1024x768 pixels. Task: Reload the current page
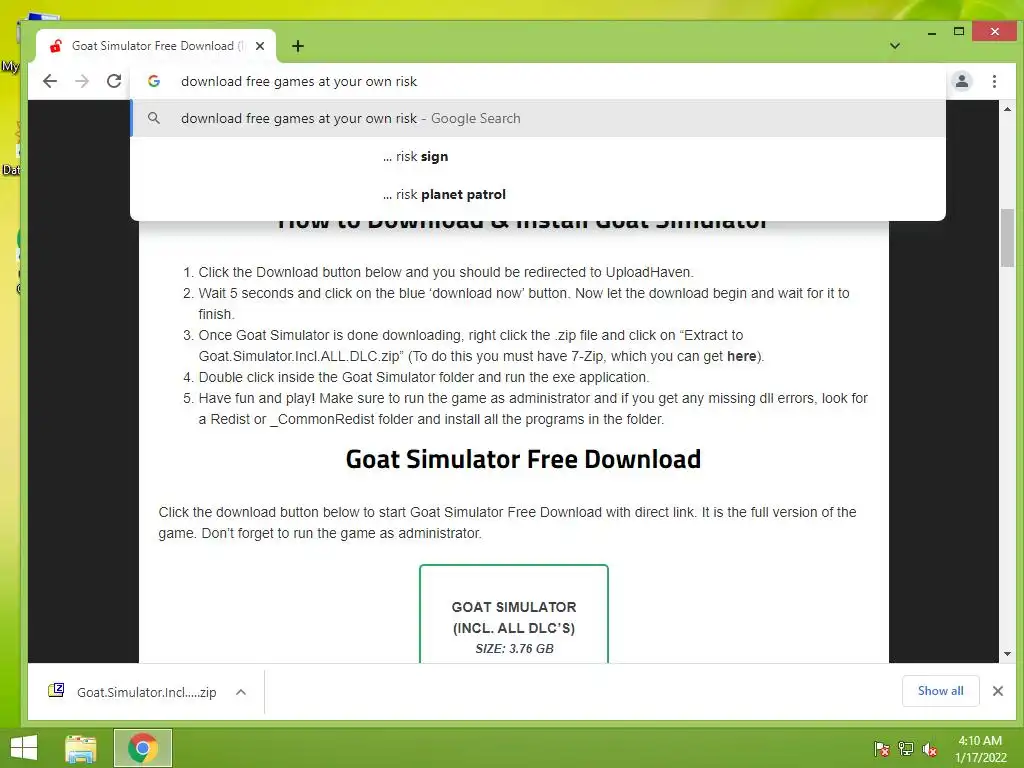[114, 81]
